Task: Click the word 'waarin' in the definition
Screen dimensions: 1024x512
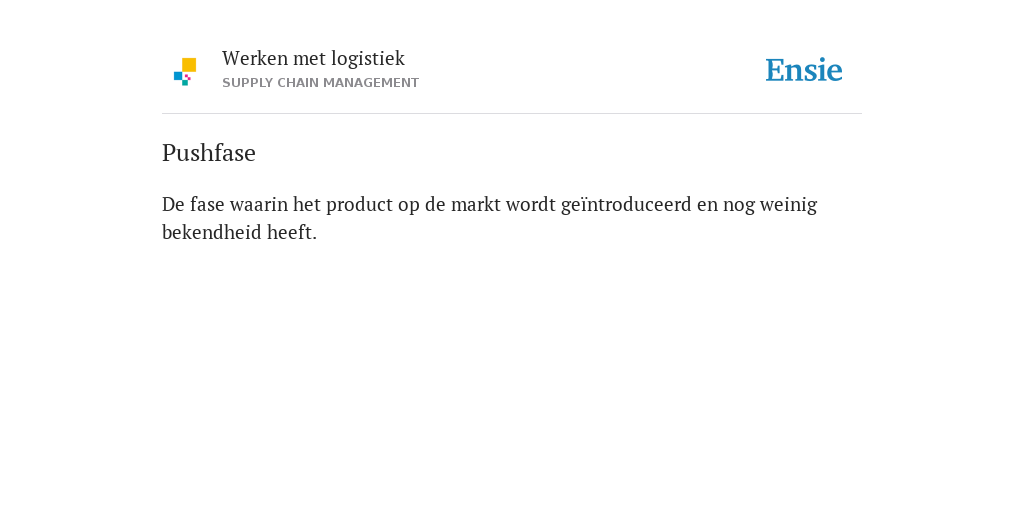Action: point(259,204)
